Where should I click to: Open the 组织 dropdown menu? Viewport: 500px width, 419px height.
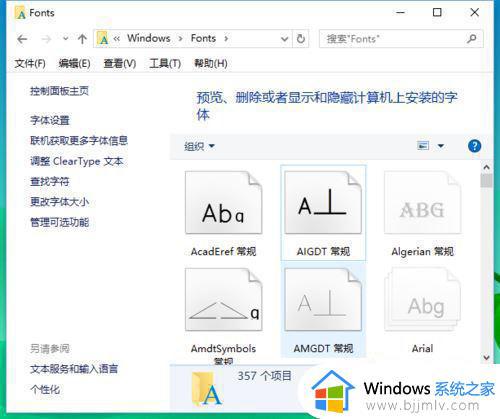pos(199,146)
